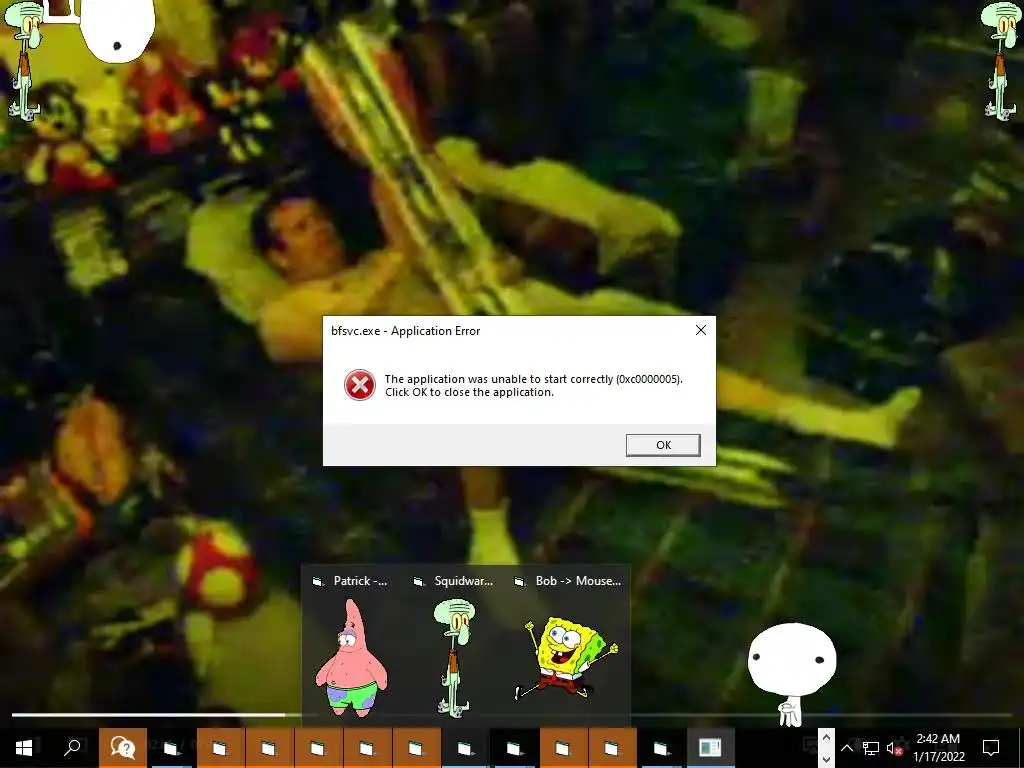This screenshot has height=768, width=1024.
Task: Open the clock showing 2:42 AM 1/17/2022
Action: pos(938,748)
